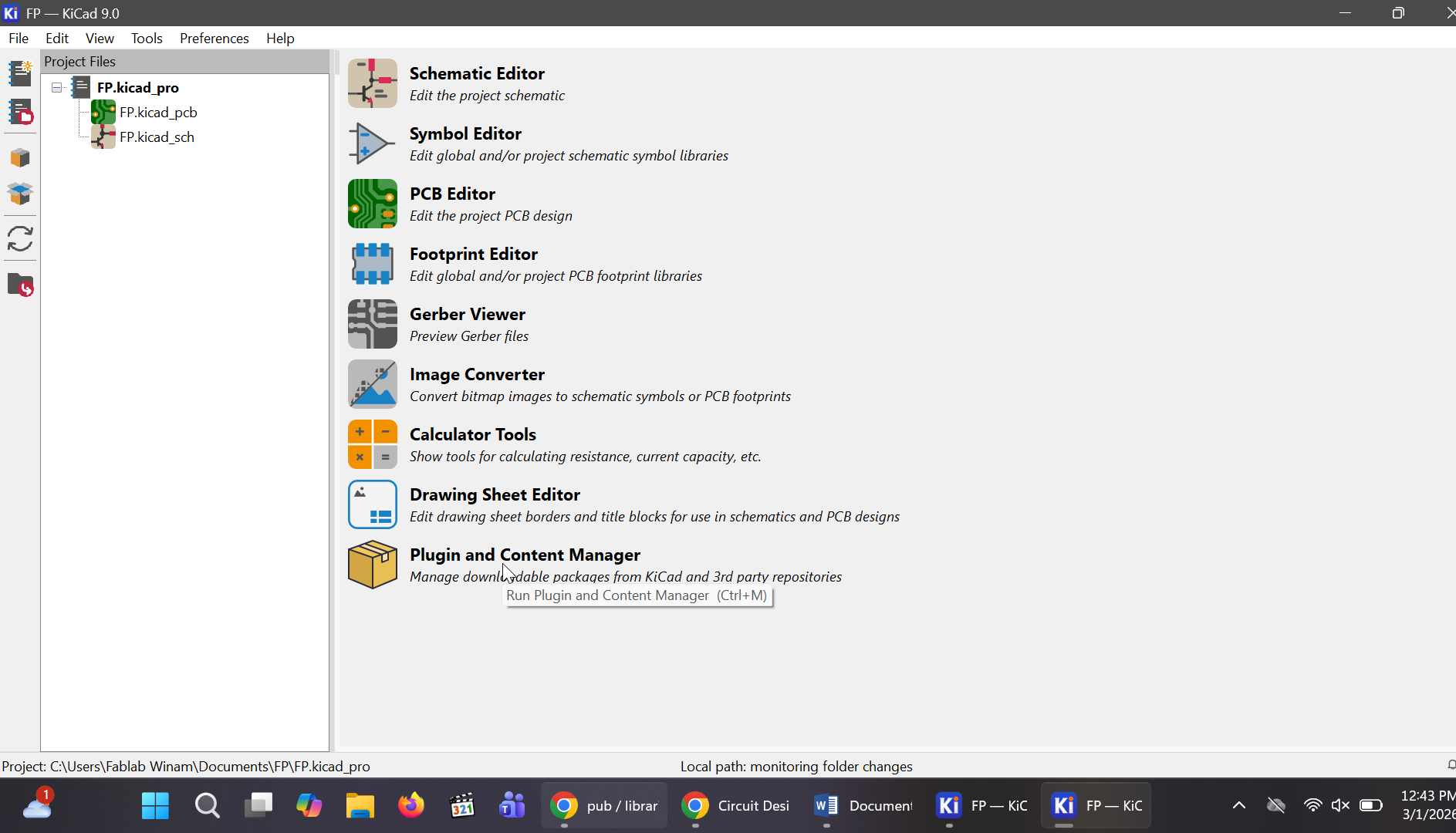Image resolution: width=1456 pixels, height=833 pixels.
Task: Select FP.kicad_pro in the project tree
Action: tap(138, 87)
